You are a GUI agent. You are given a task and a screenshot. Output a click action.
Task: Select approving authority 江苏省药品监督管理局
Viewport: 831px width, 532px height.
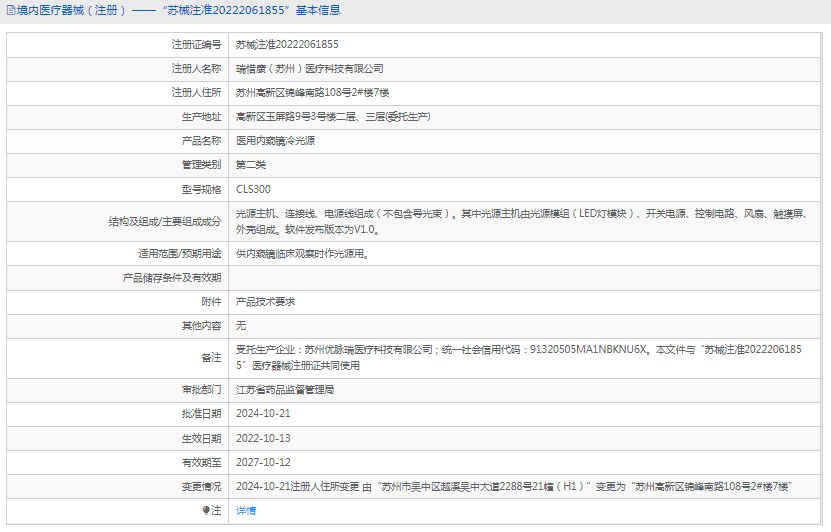tap(285, 389)
